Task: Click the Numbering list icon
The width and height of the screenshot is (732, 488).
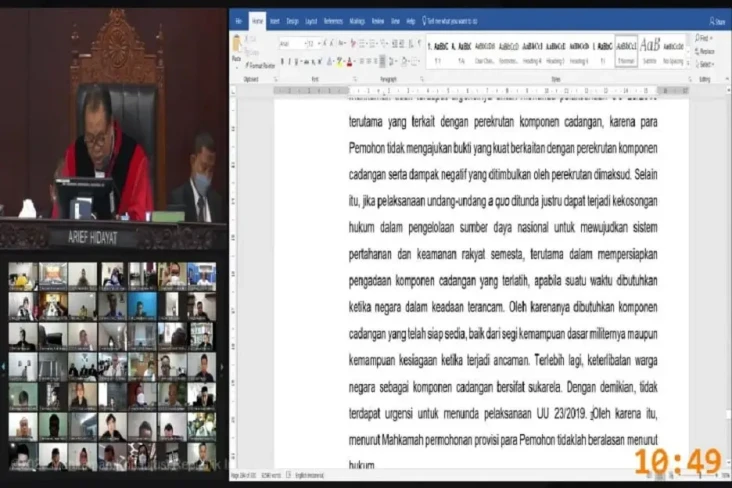Action: (x=373, y=43)
